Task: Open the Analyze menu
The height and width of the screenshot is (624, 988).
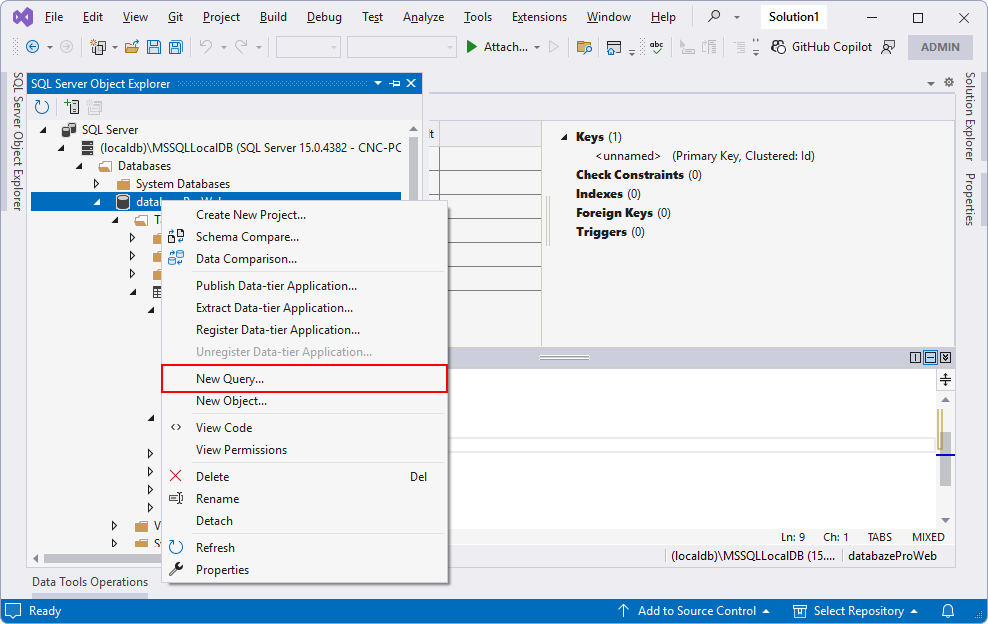Action: coord(423,16)
